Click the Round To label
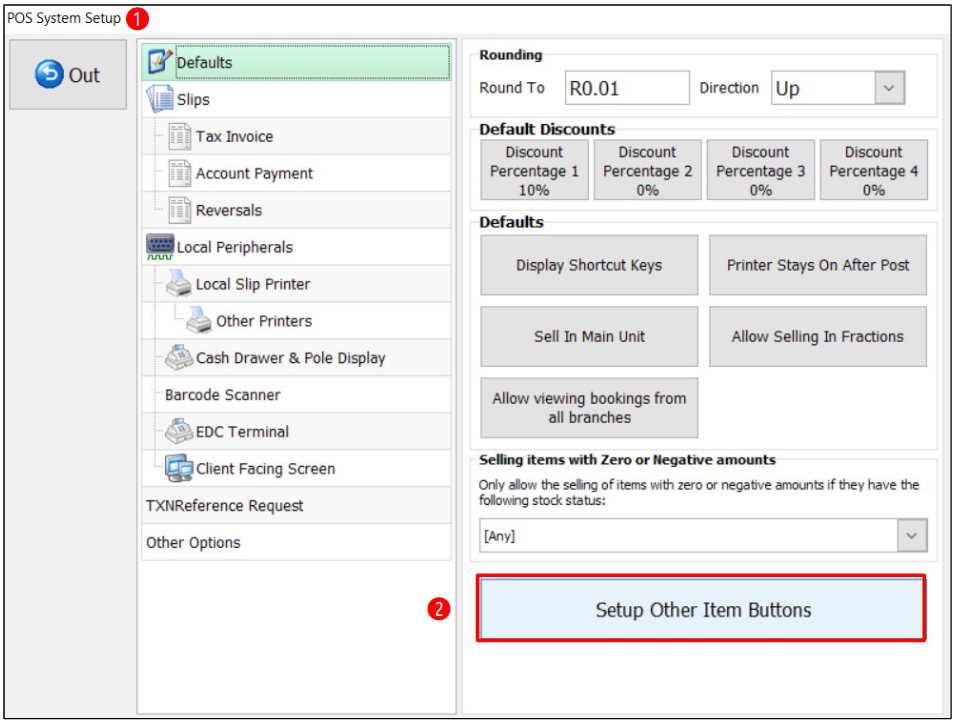This screenshot has width=956, height=722. point(512,88)
